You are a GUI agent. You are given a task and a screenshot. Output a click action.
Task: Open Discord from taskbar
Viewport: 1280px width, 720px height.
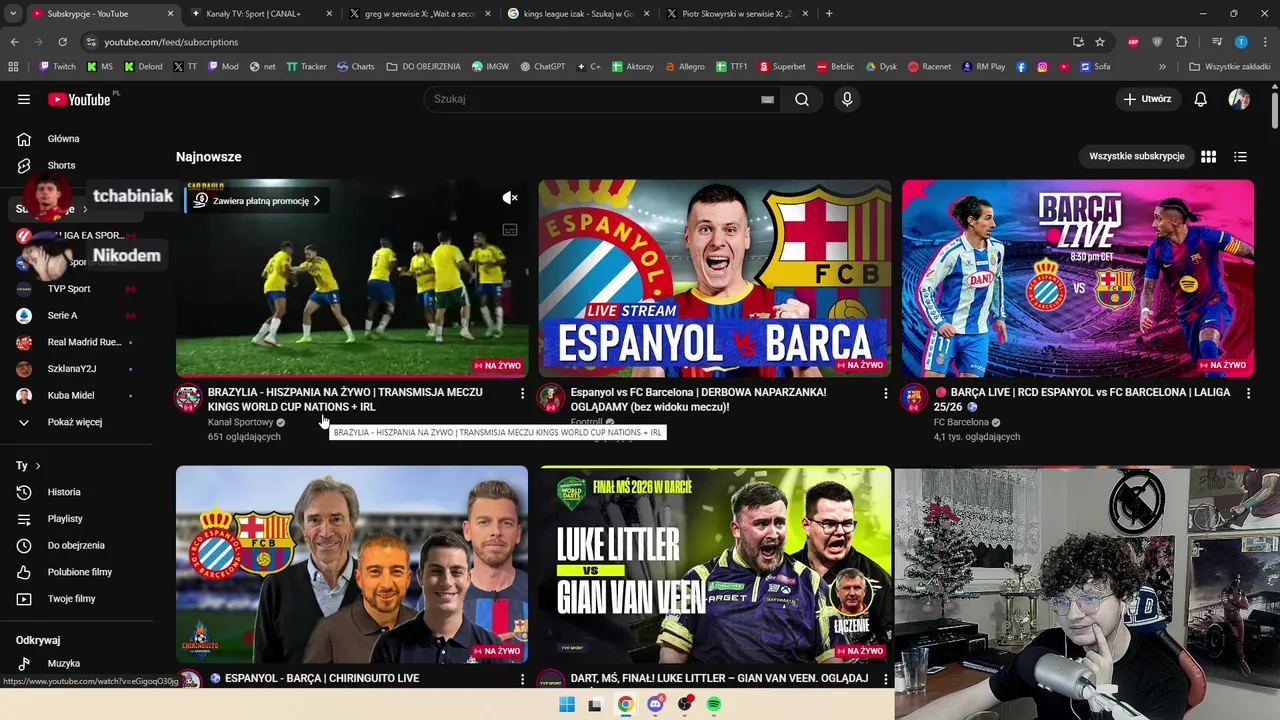[655, 704]
